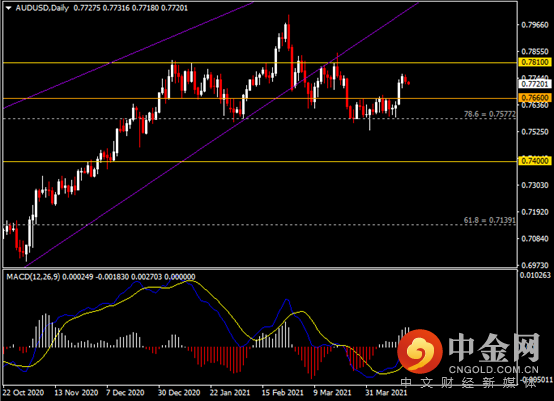Click the 15 Feb 2021 date label
Image resolution: width=554 pixels, height=401 pixels.
tap(282, 393)
